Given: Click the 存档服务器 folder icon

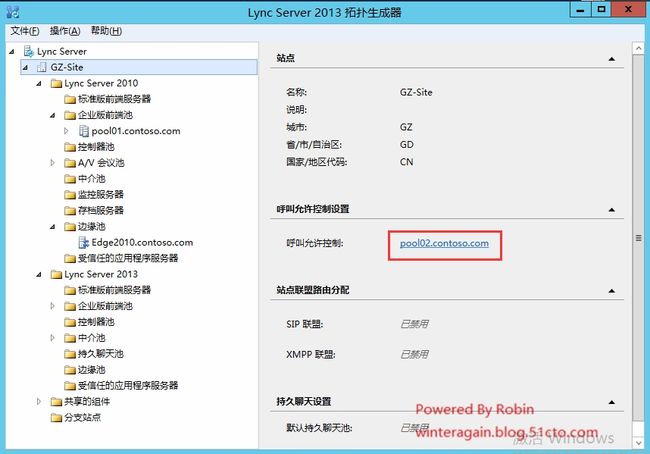Looking at the screenshot, I should [x=70, y=211].
